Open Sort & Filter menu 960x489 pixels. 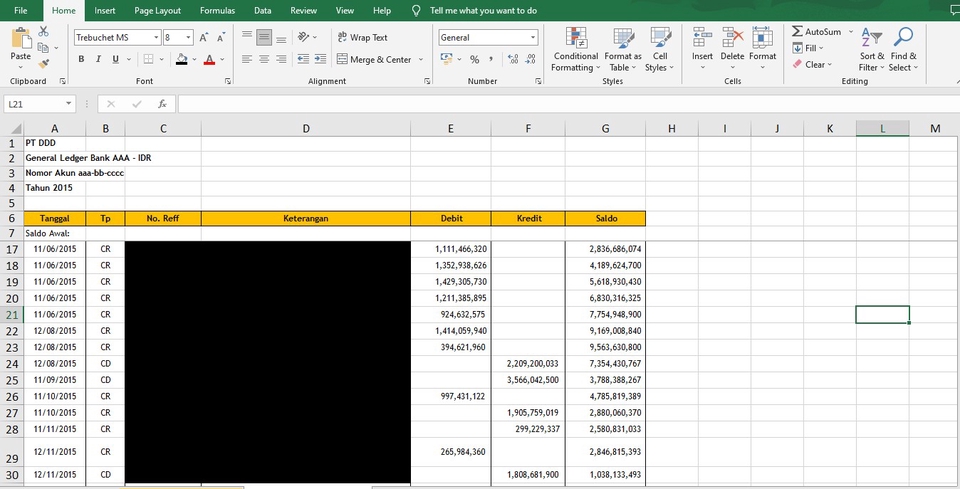(871, 50)
